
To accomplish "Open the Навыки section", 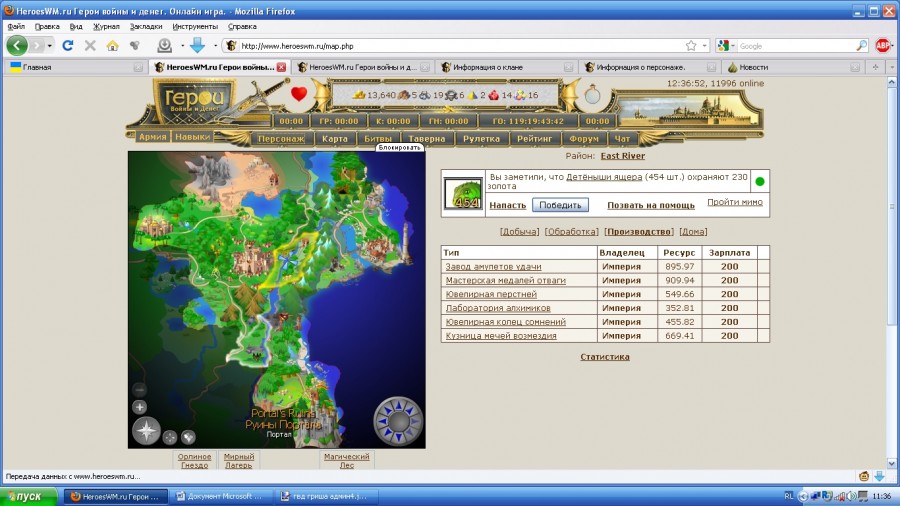I will (193, 137).
